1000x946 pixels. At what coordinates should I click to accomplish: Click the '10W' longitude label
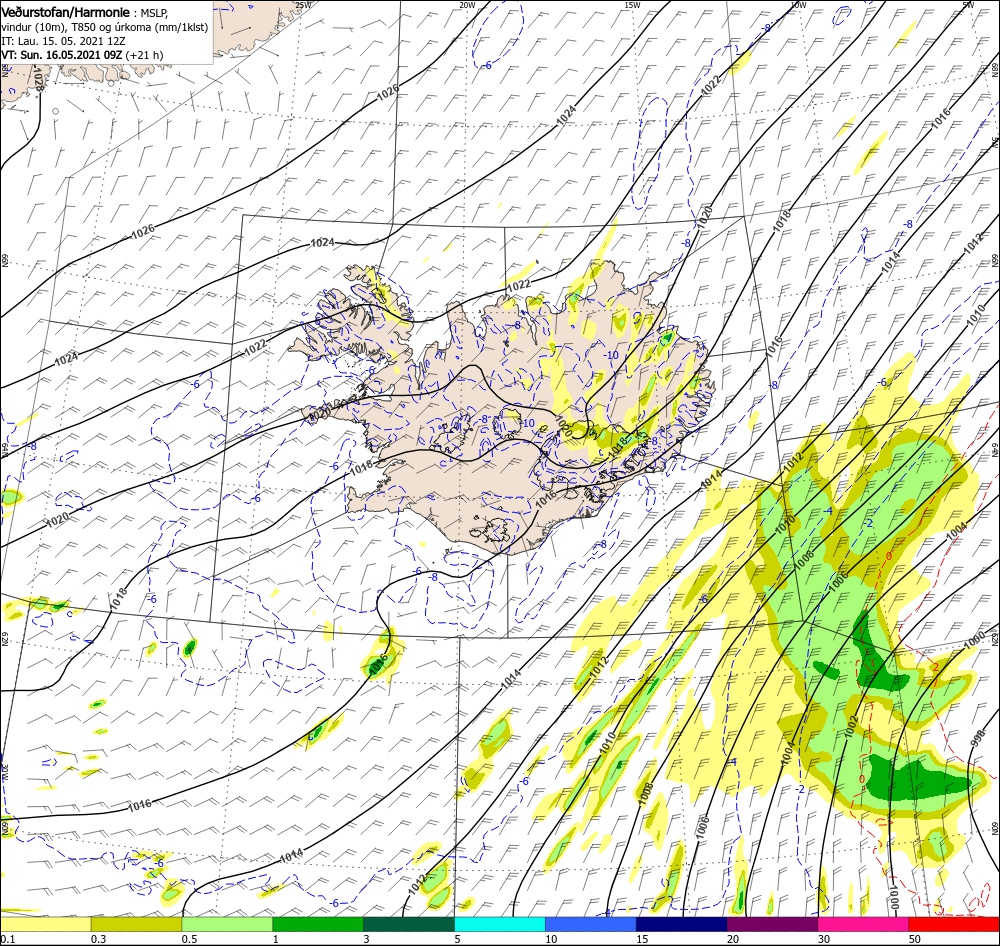[798, 5]
